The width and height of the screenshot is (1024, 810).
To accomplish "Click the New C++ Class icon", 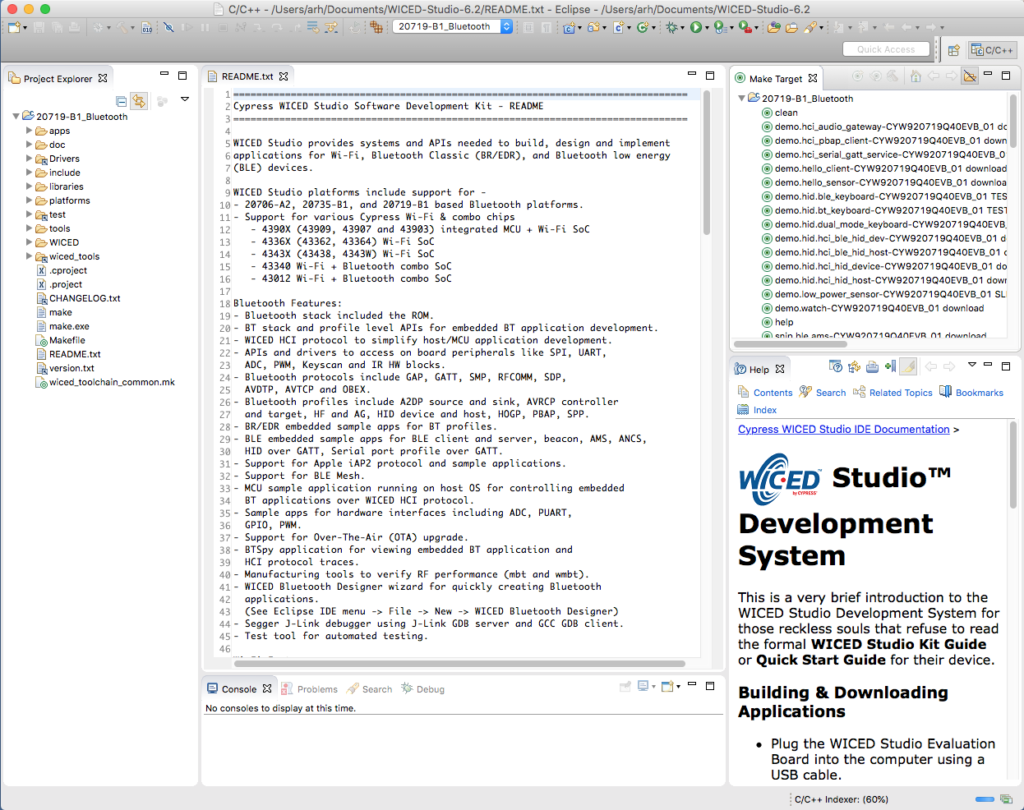I will [x=643, y=27].
